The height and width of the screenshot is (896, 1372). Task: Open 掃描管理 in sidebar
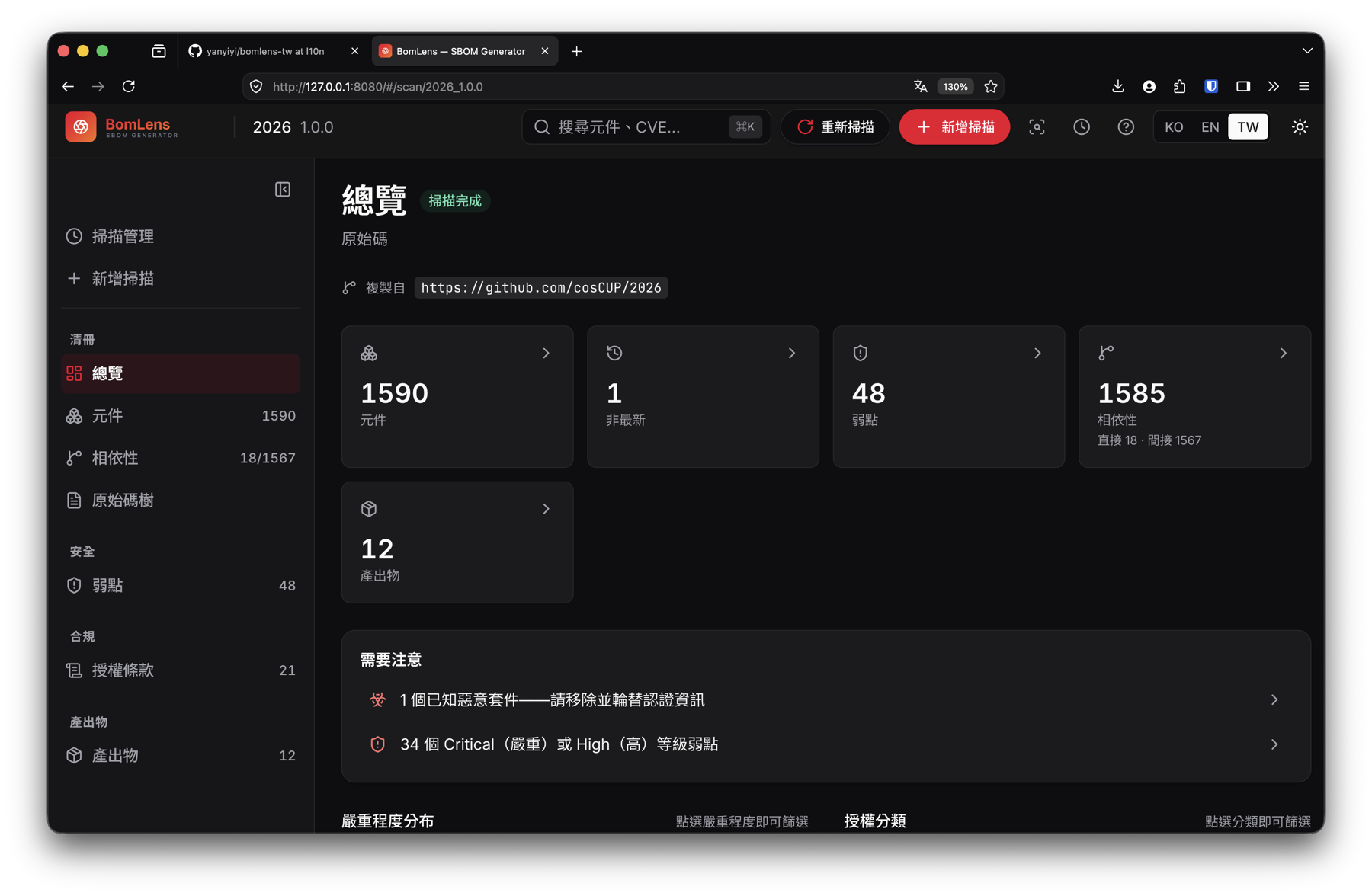coord(181,236)
